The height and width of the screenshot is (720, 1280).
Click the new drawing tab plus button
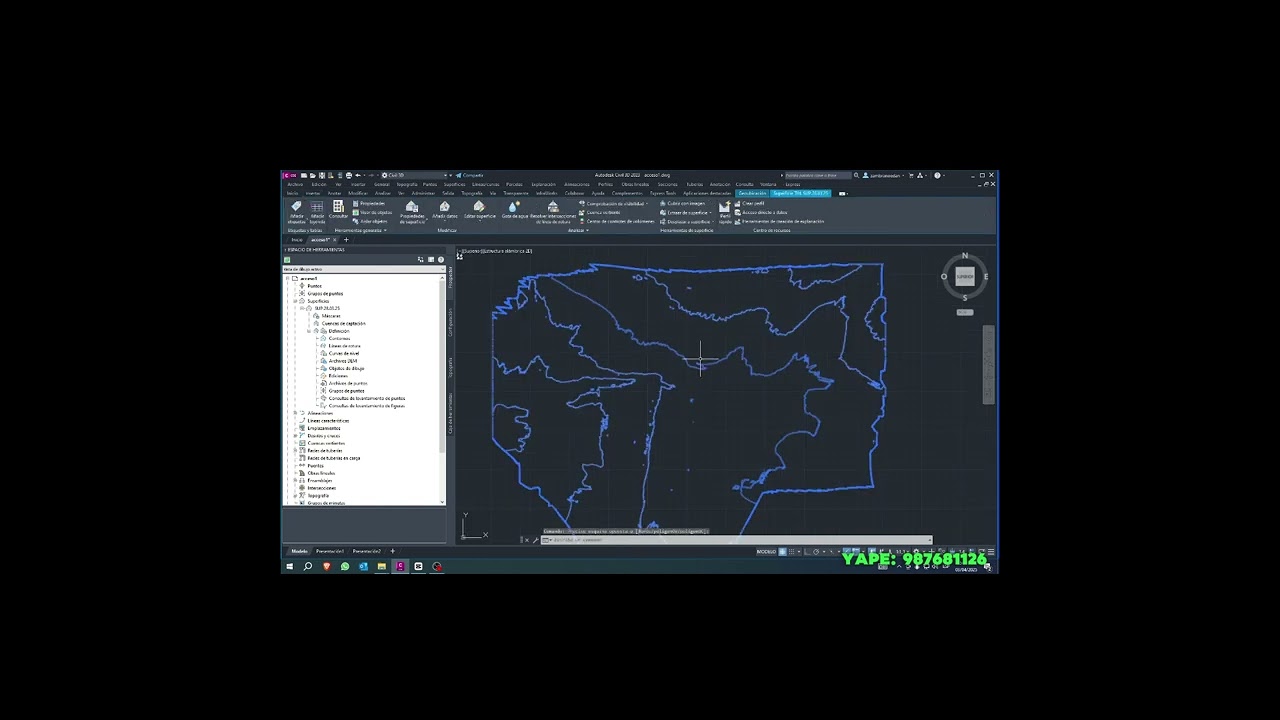click(346, 239)
